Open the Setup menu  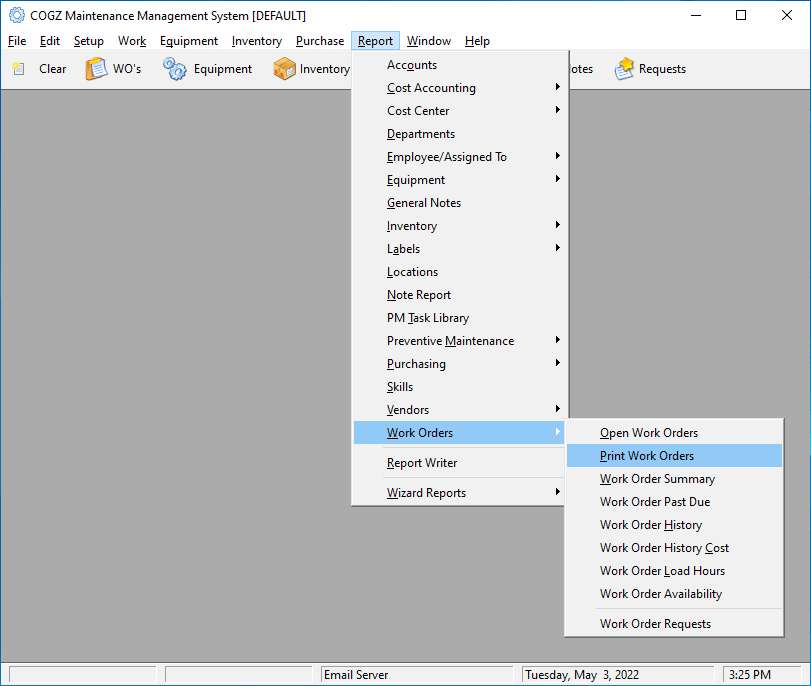point(88,41)
